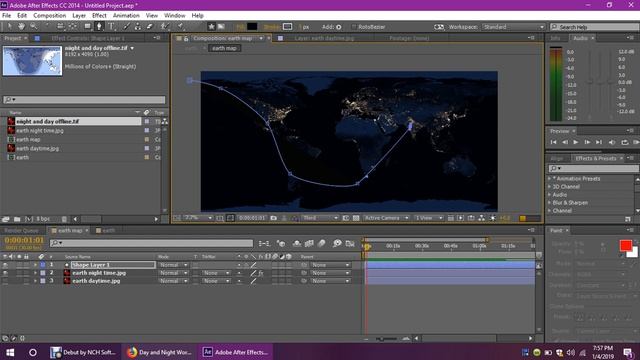Screen dimensions: 640x360
Task: Click the Motion Blur enable icon
Action: [322, 244]
